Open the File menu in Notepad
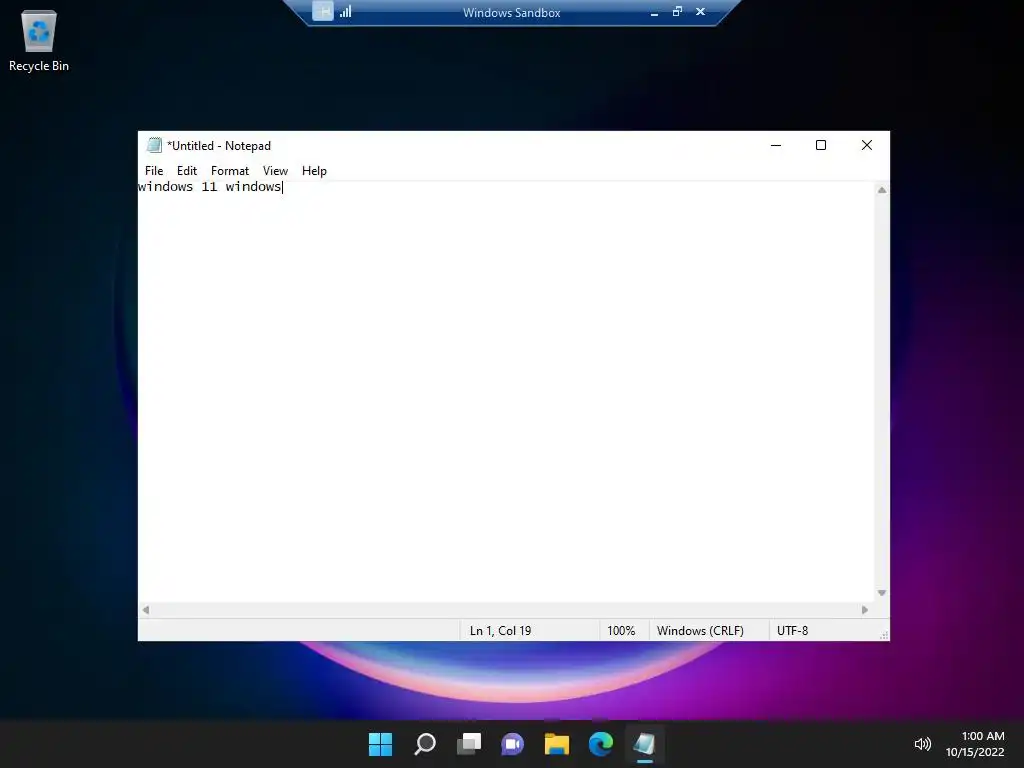 (x=154, y=170)
